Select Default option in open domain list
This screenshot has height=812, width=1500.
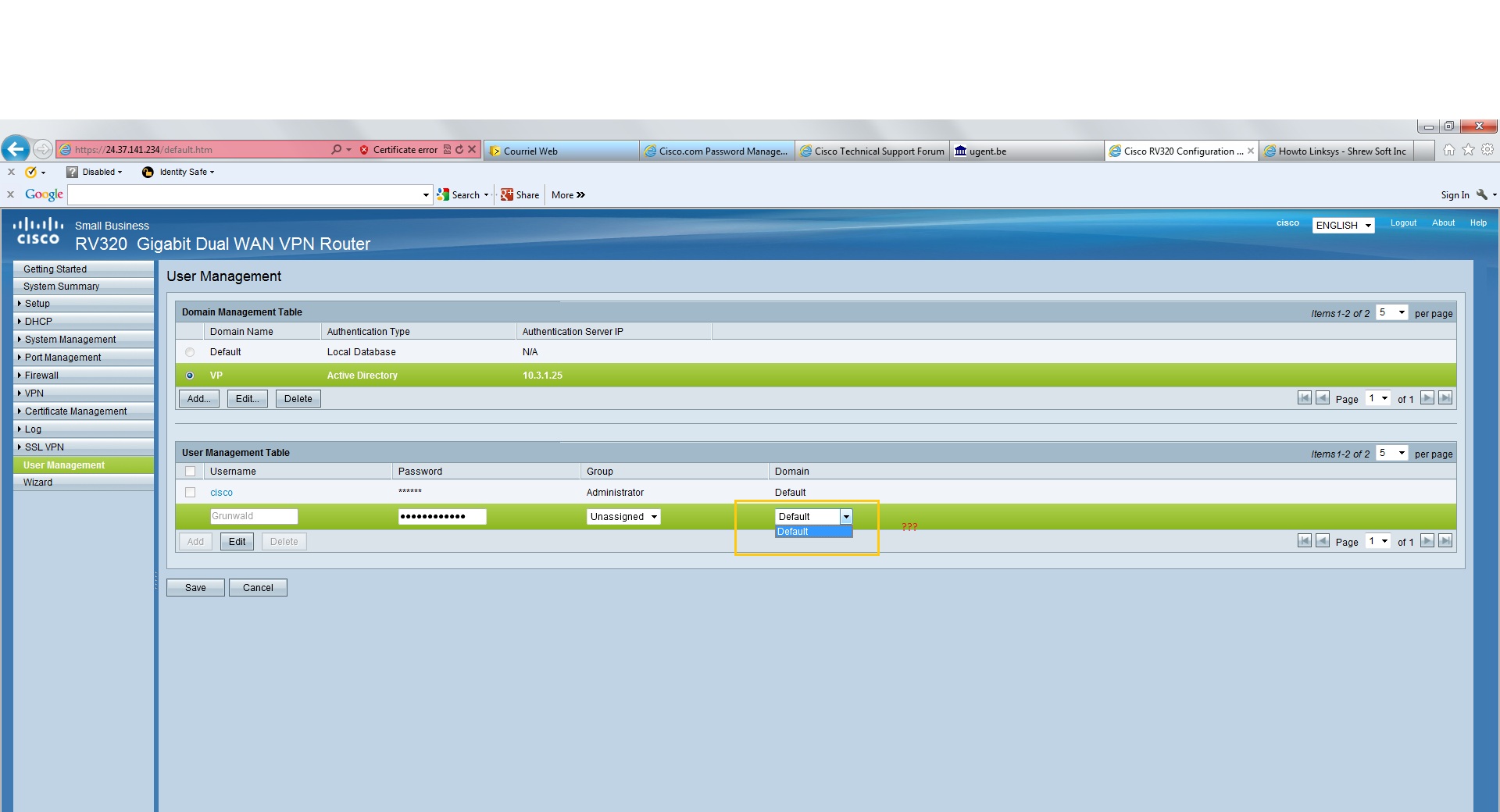(x=813, y=532)
